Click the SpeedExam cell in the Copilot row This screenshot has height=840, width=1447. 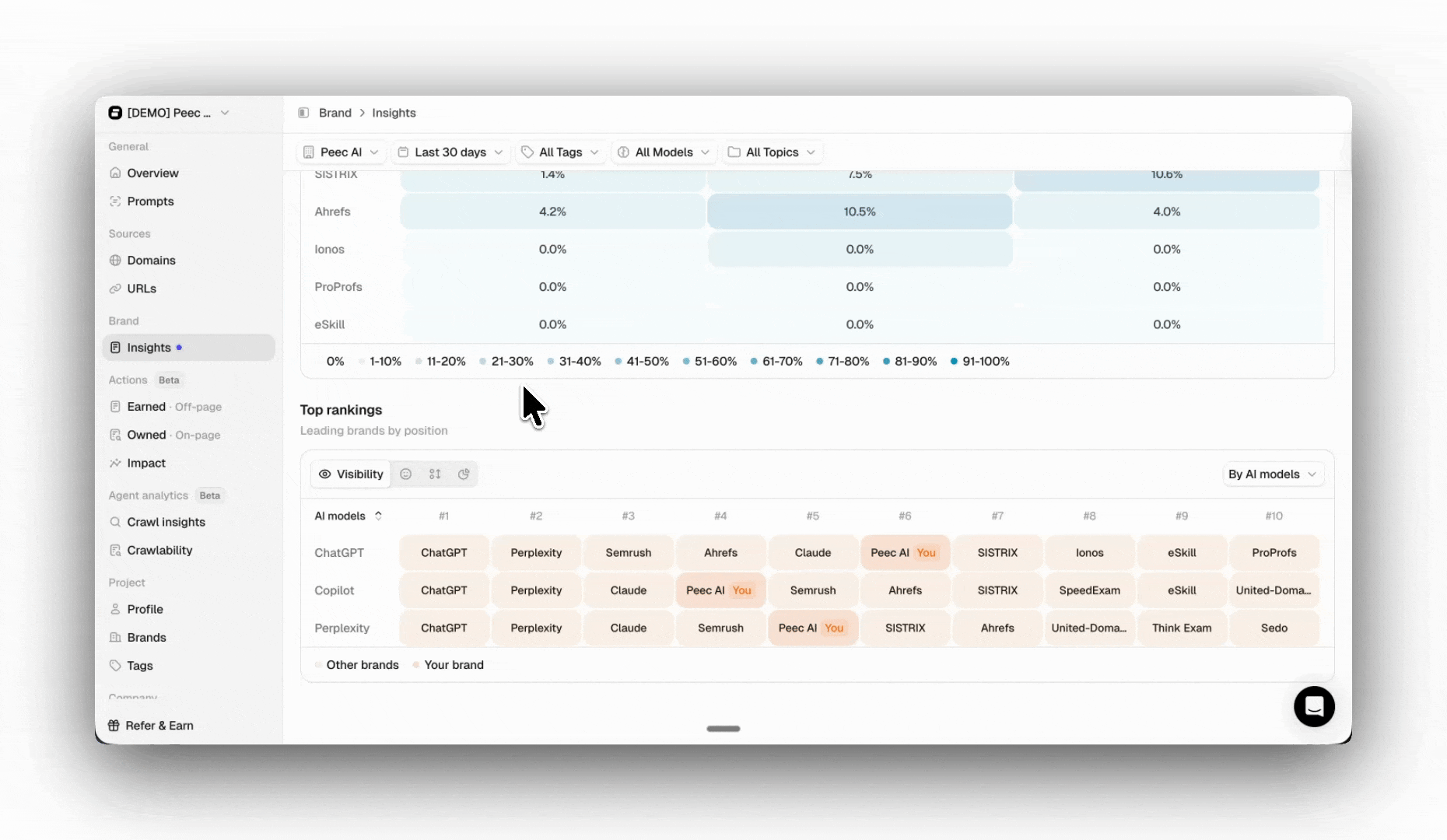pyautogui.click(x=1089, y=590)
